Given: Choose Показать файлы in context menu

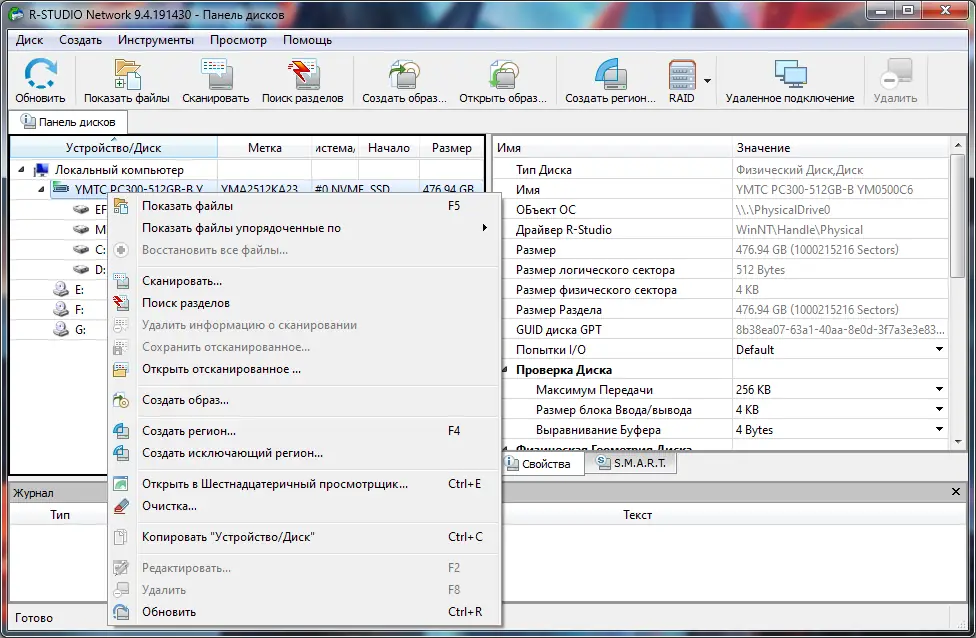Looking at the screenshot, I should [x=304, y=206].
